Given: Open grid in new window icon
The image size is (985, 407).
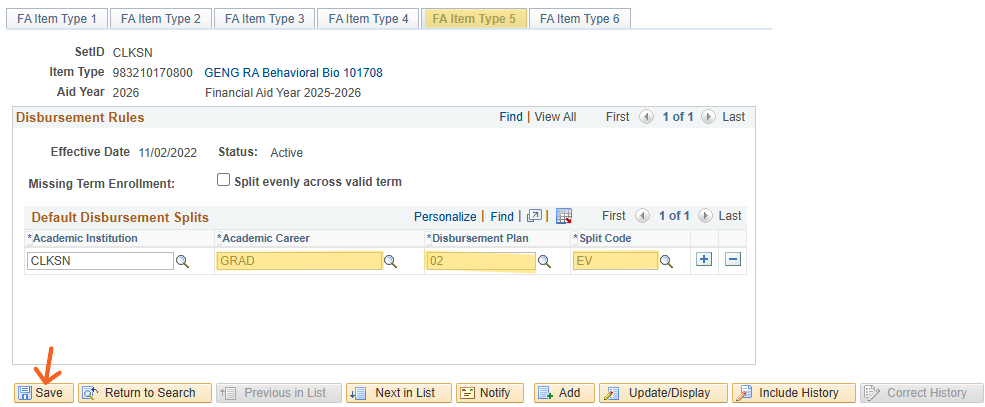Looking at the screenshot, I should click(x=534, y=216).
